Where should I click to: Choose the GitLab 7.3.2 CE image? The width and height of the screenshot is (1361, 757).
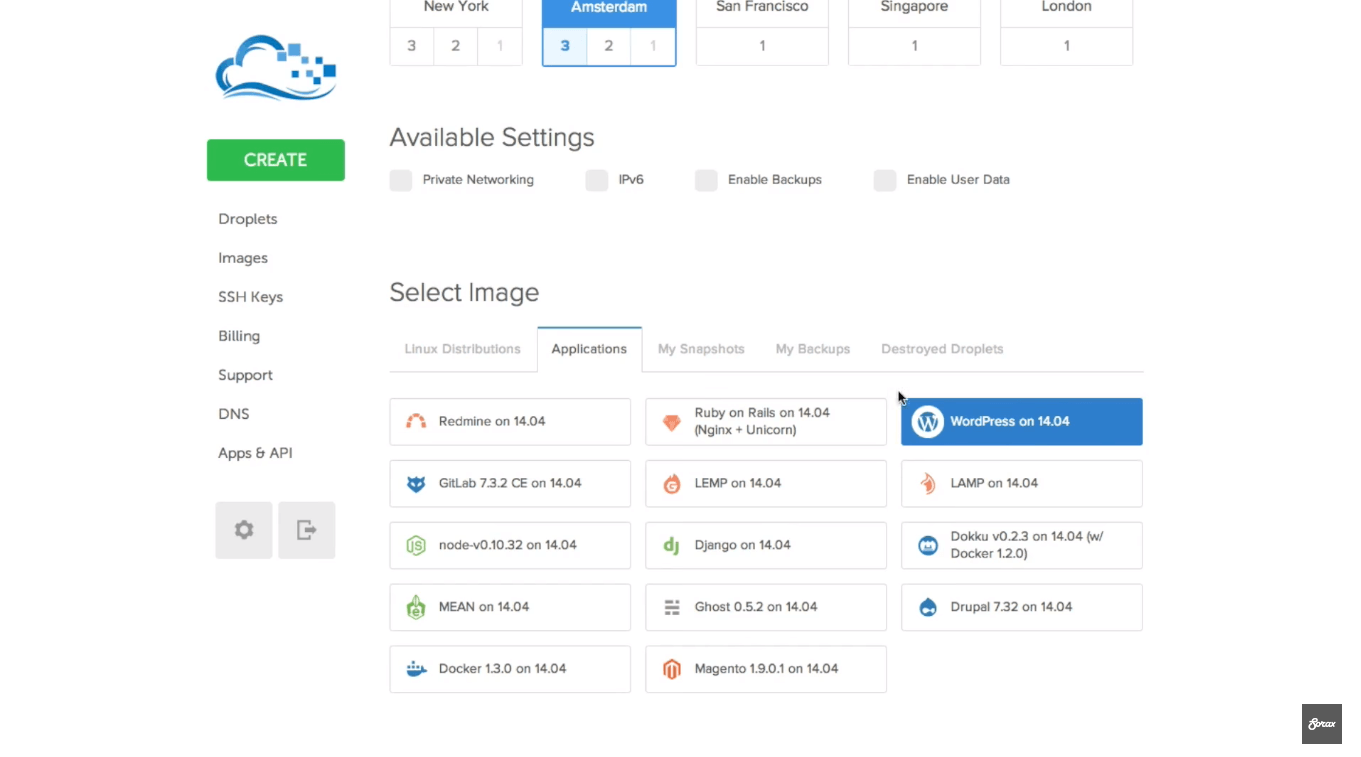click(510, 484)
